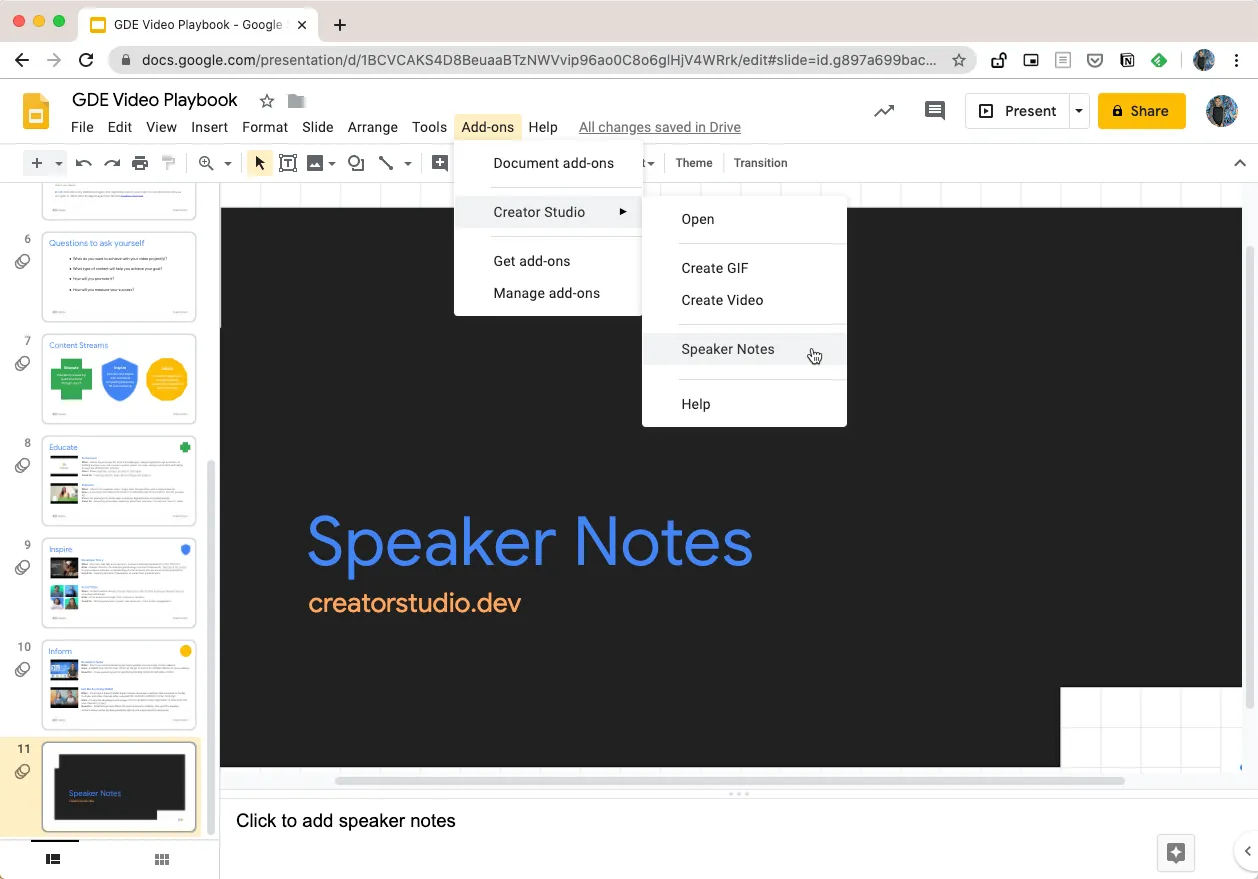Select the Shape tool
The width and height of the screenshot is (1258, 879).
point(355,162)
